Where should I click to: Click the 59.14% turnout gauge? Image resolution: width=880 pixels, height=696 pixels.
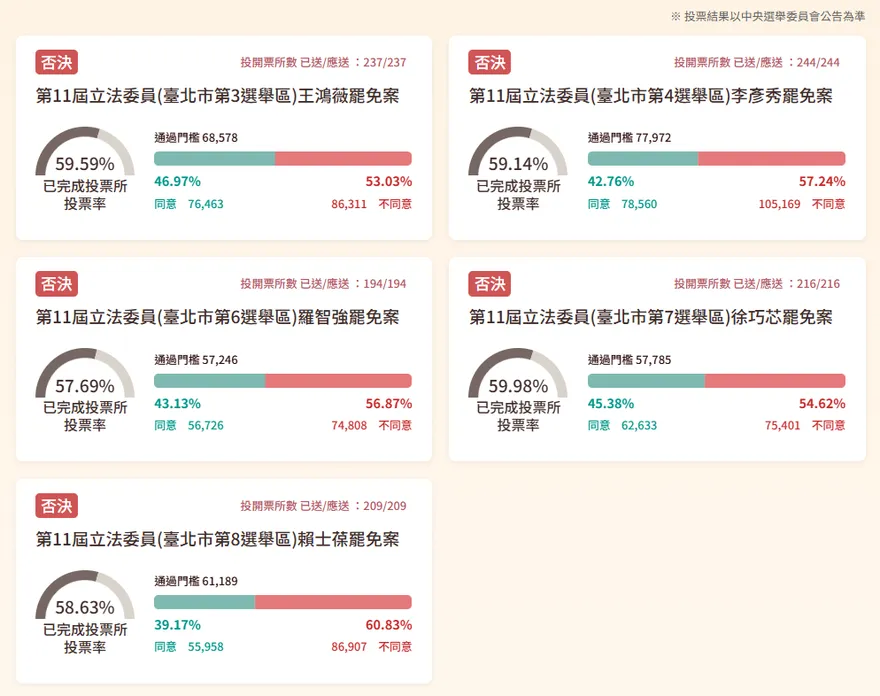coord(518,160)
